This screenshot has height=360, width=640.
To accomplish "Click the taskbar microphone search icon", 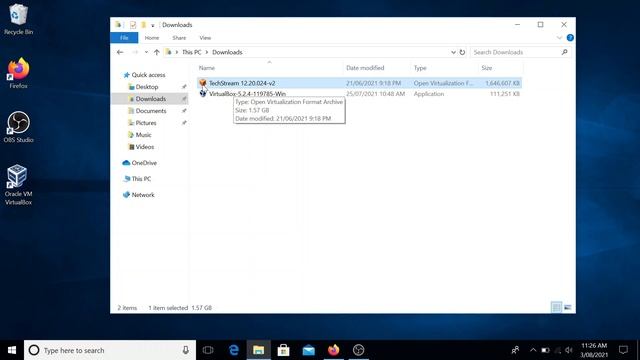I will tap(186, 350).
